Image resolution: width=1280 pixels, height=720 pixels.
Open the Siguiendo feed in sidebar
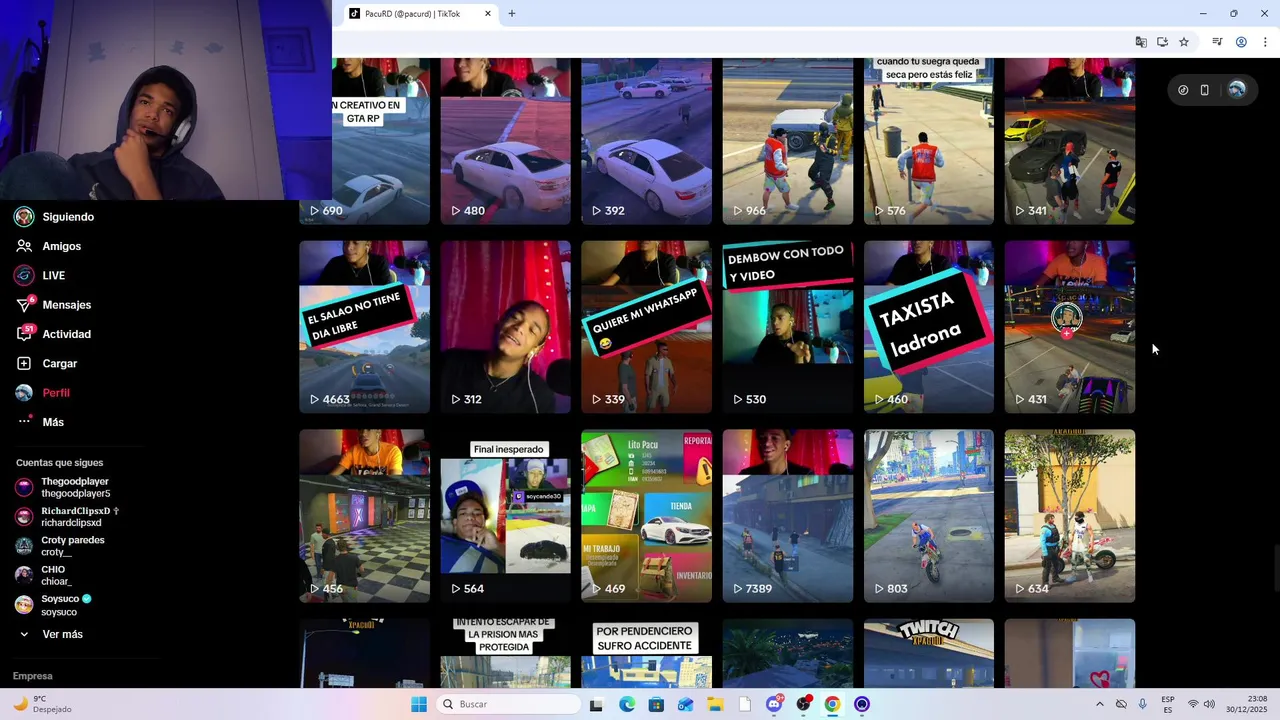pos(55,217)
